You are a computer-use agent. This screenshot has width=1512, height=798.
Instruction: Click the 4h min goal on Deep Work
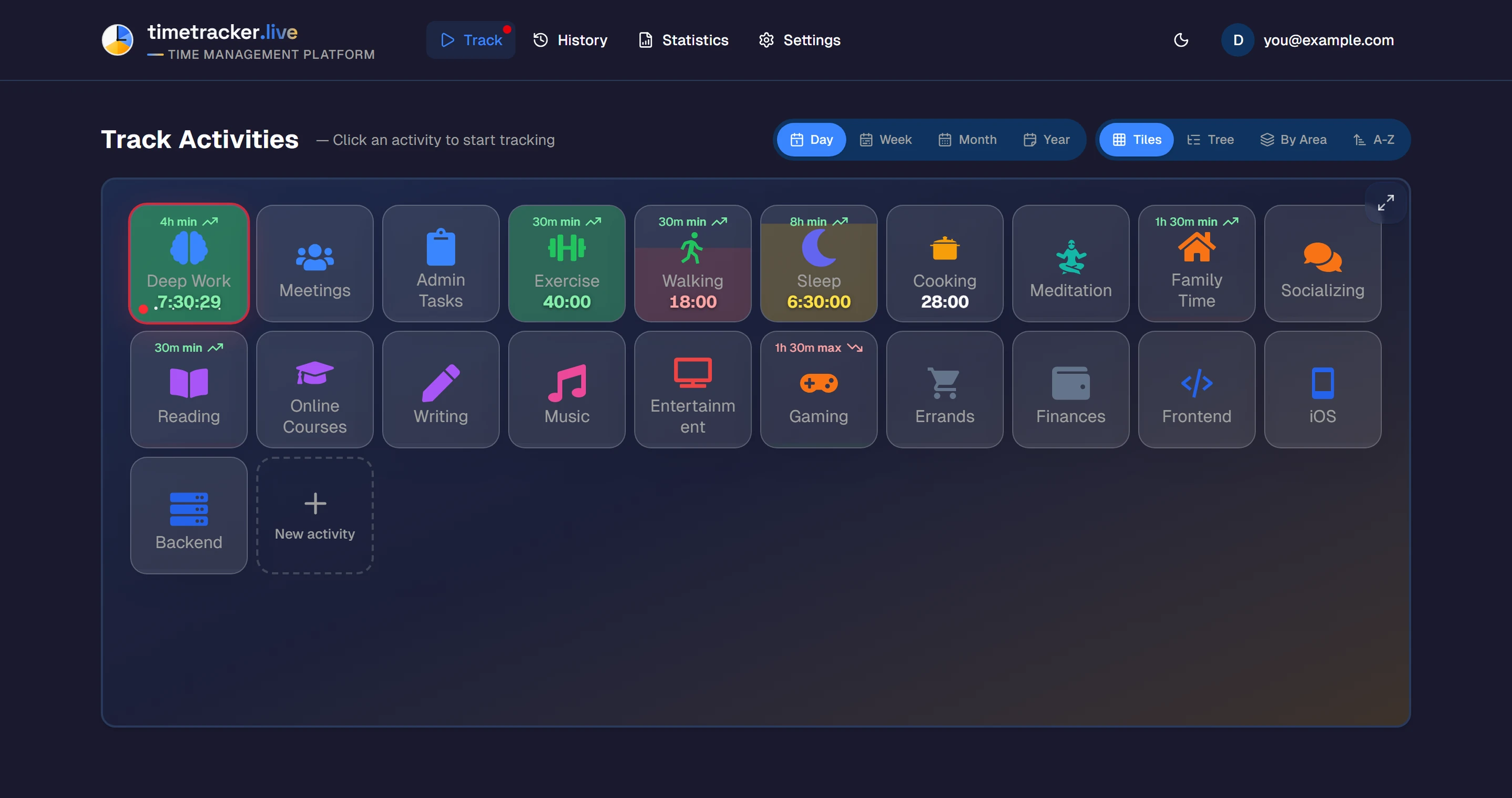pyautogui.click(x=188, y=222)
